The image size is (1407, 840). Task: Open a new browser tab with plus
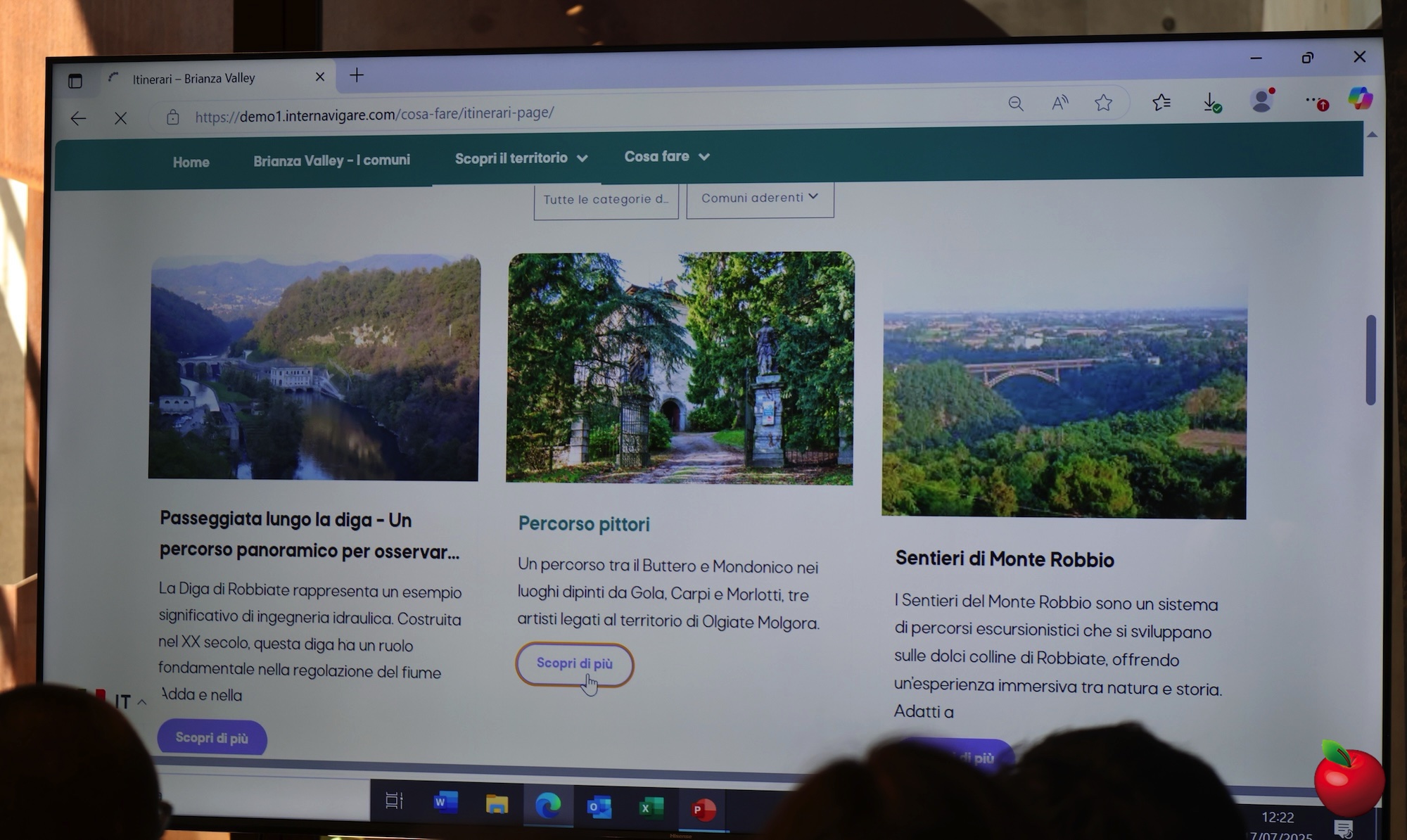coord(357,75)
